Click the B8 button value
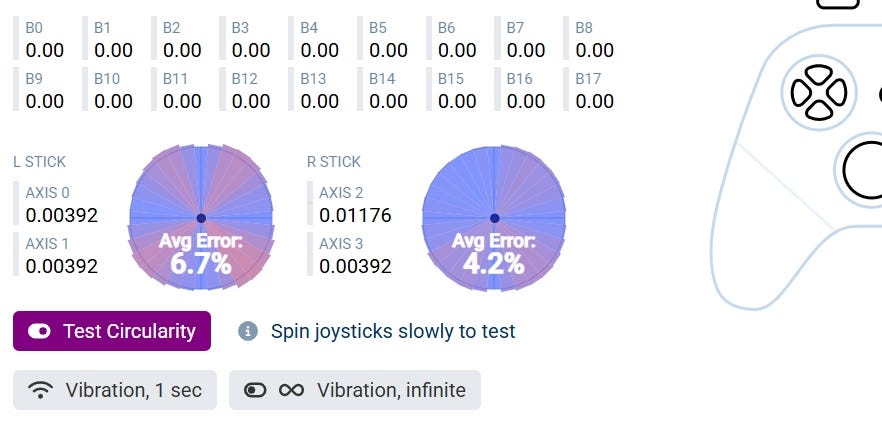 595,50
